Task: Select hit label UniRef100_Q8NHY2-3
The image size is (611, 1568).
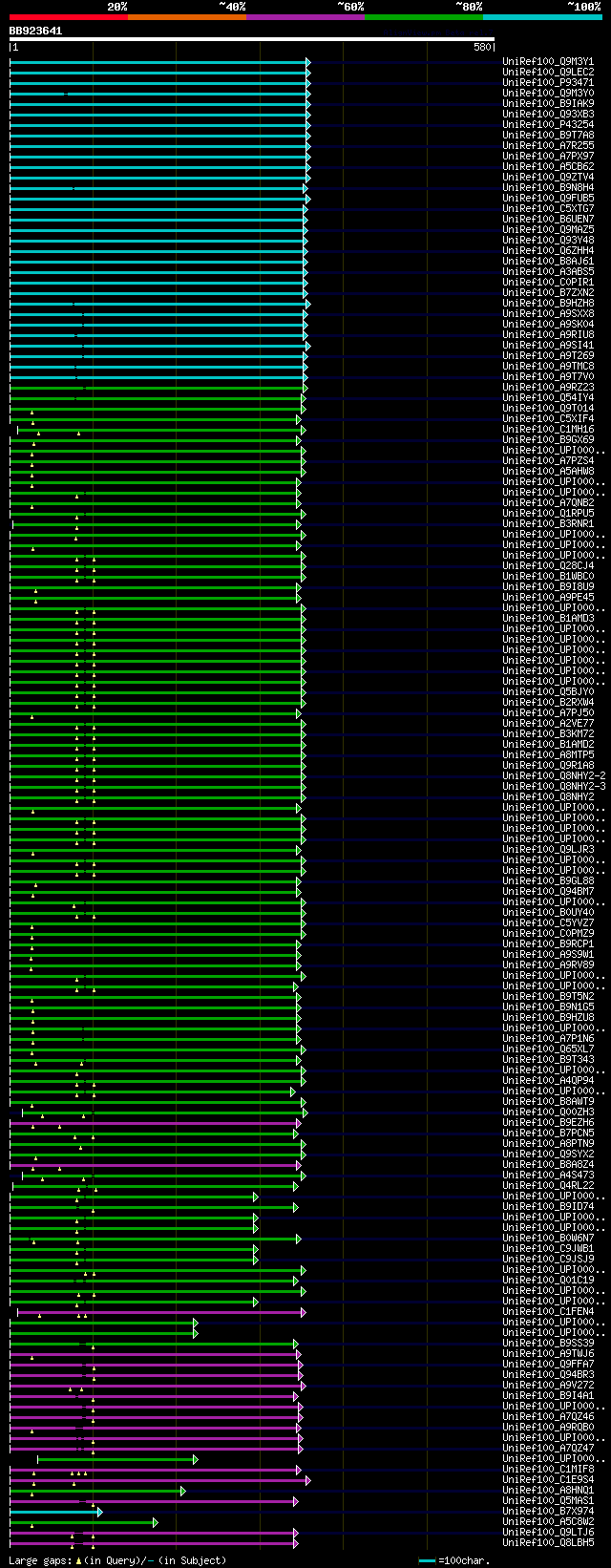Action: [554, 787]
